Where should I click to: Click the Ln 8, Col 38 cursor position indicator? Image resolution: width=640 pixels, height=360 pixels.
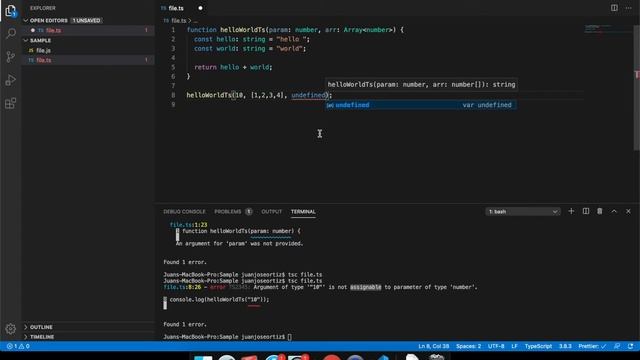tap(433, 346)
